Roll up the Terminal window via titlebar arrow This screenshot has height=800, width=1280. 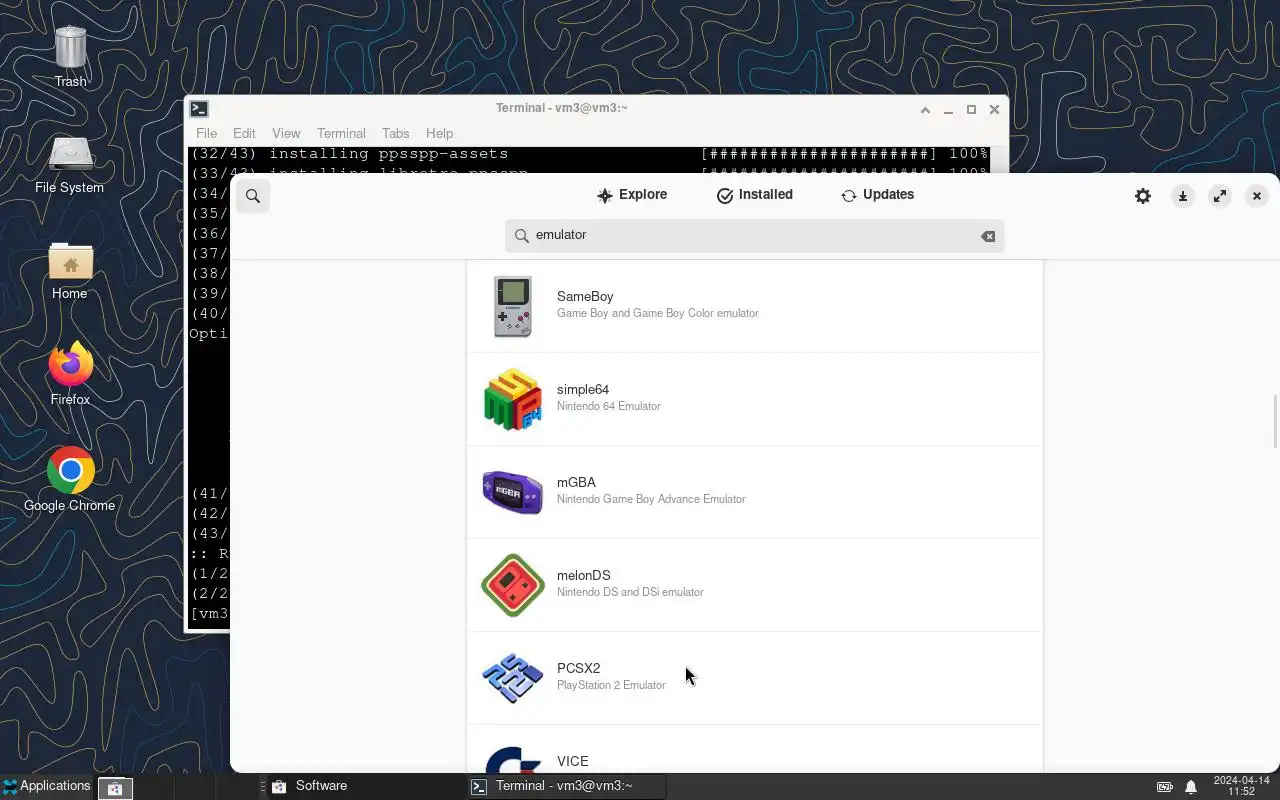pos(925,110)
